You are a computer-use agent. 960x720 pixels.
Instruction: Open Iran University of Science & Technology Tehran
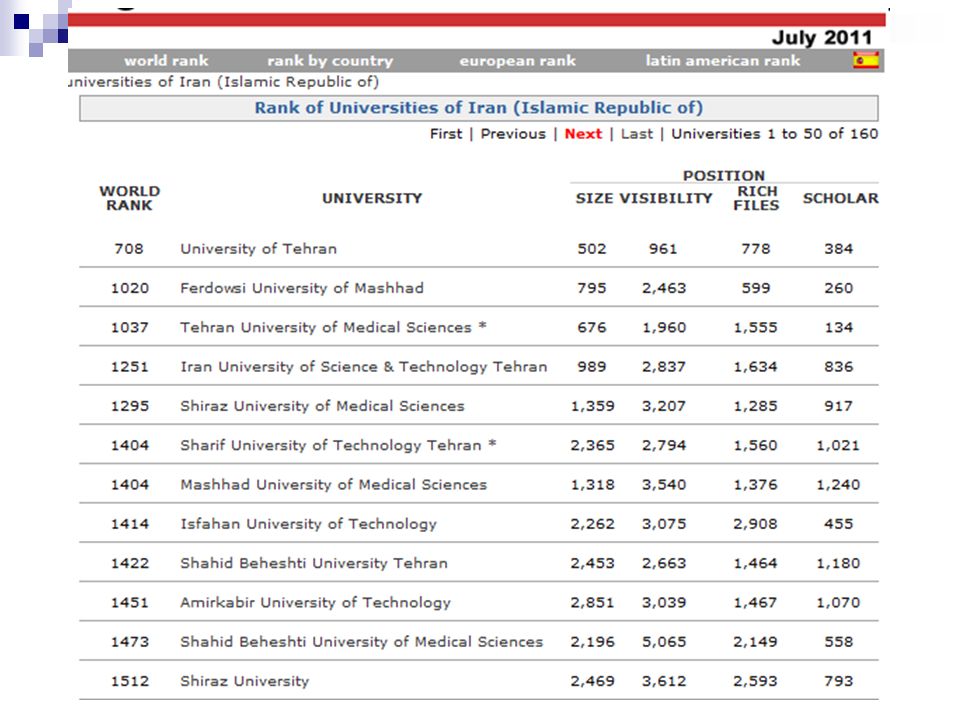(x=363, y=366)
